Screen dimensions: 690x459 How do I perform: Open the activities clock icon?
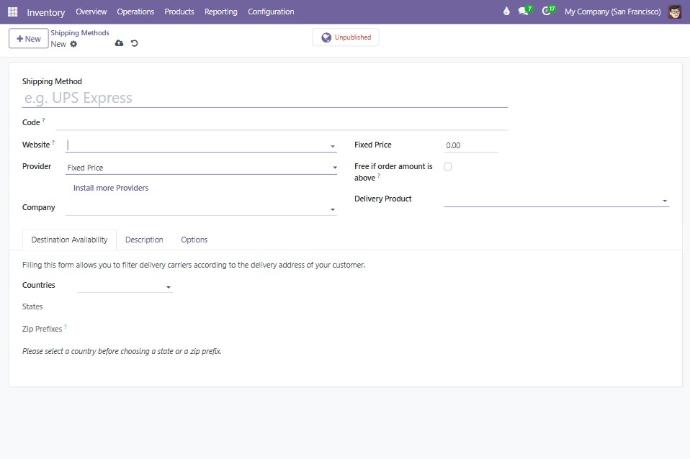pos(548,12)
